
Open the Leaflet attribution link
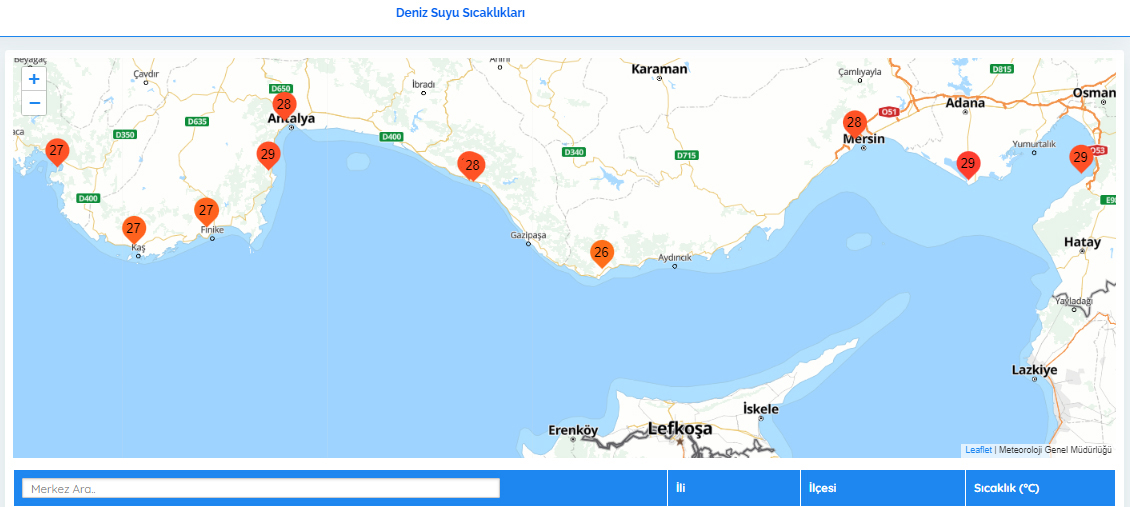pos(978,450)
